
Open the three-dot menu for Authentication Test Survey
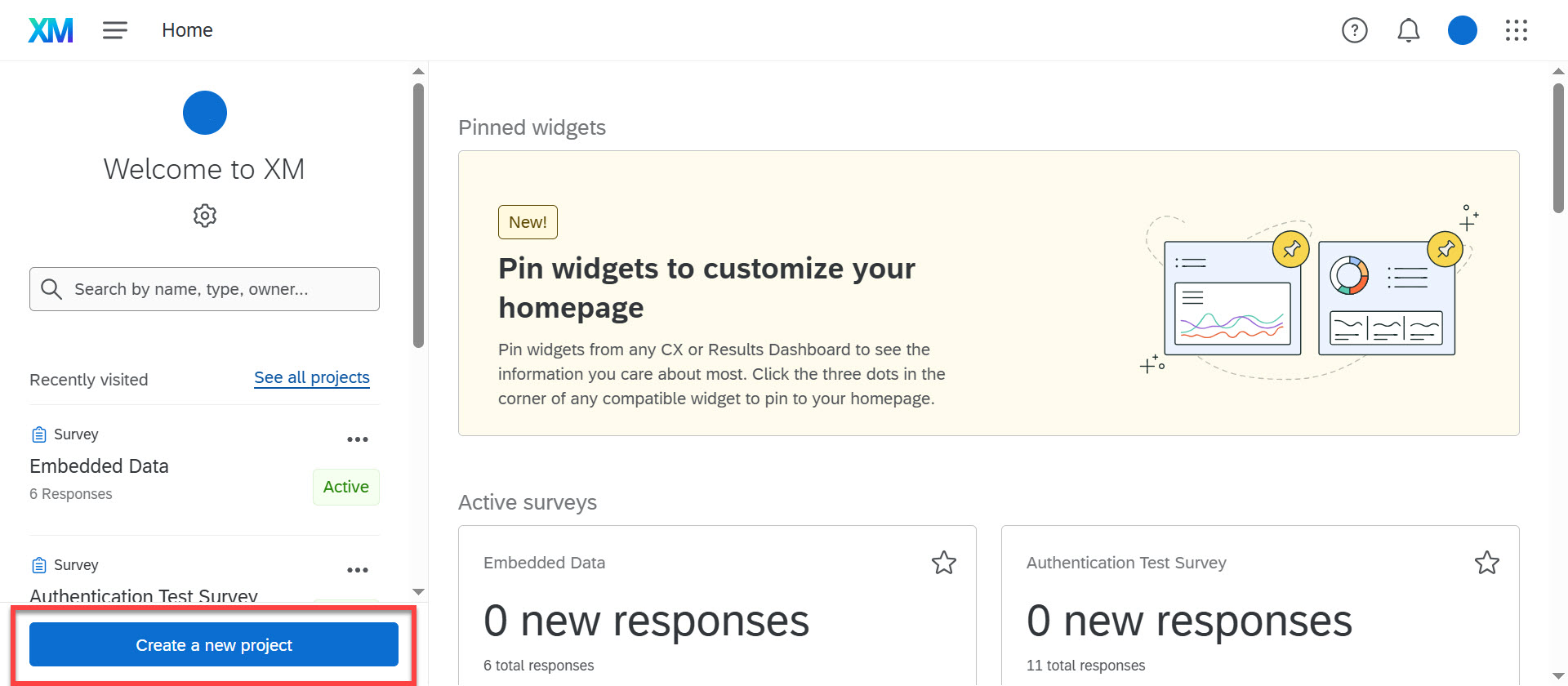coord(357,569)
